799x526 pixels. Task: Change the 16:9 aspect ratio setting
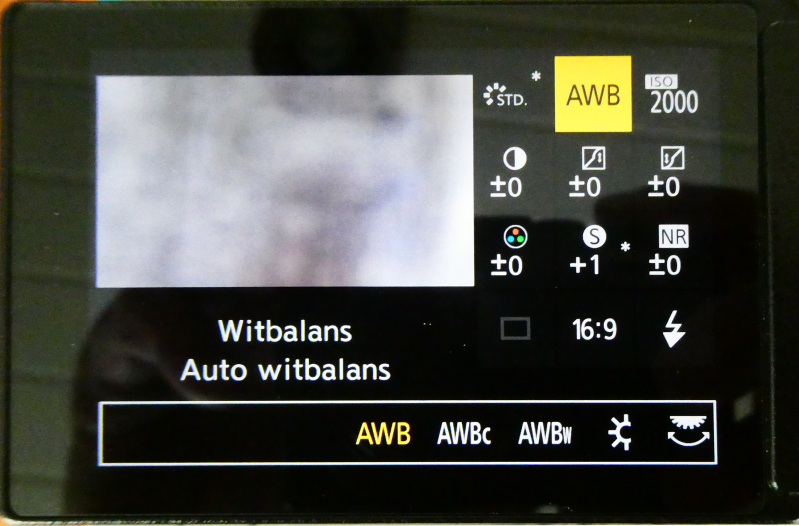tap(594, 330)
